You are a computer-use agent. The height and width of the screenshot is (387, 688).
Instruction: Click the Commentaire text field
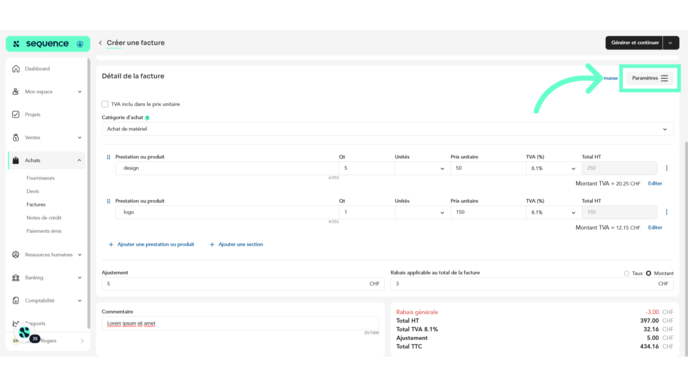(240, 323)
